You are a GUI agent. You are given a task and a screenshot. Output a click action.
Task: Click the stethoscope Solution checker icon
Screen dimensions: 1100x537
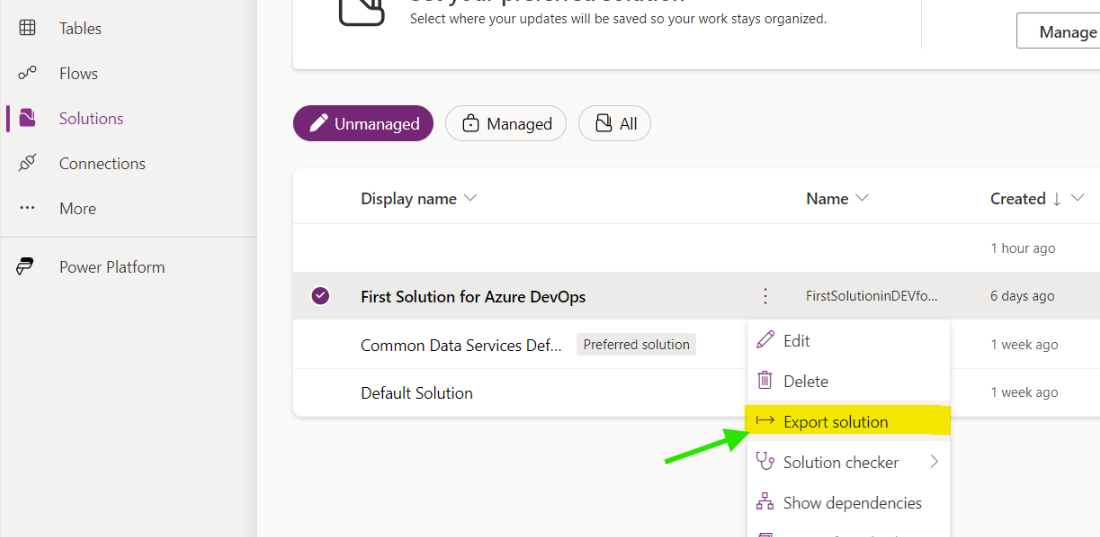point(764,461)
